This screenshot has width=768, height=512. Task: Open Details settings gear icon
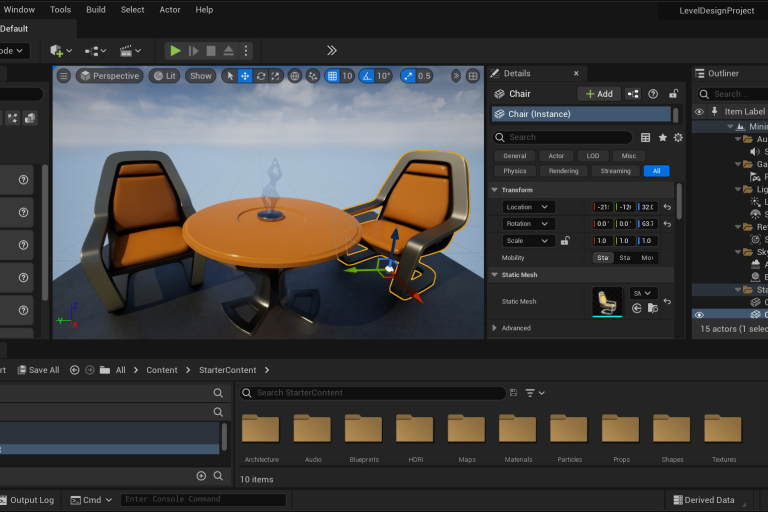tap(678, 137)
